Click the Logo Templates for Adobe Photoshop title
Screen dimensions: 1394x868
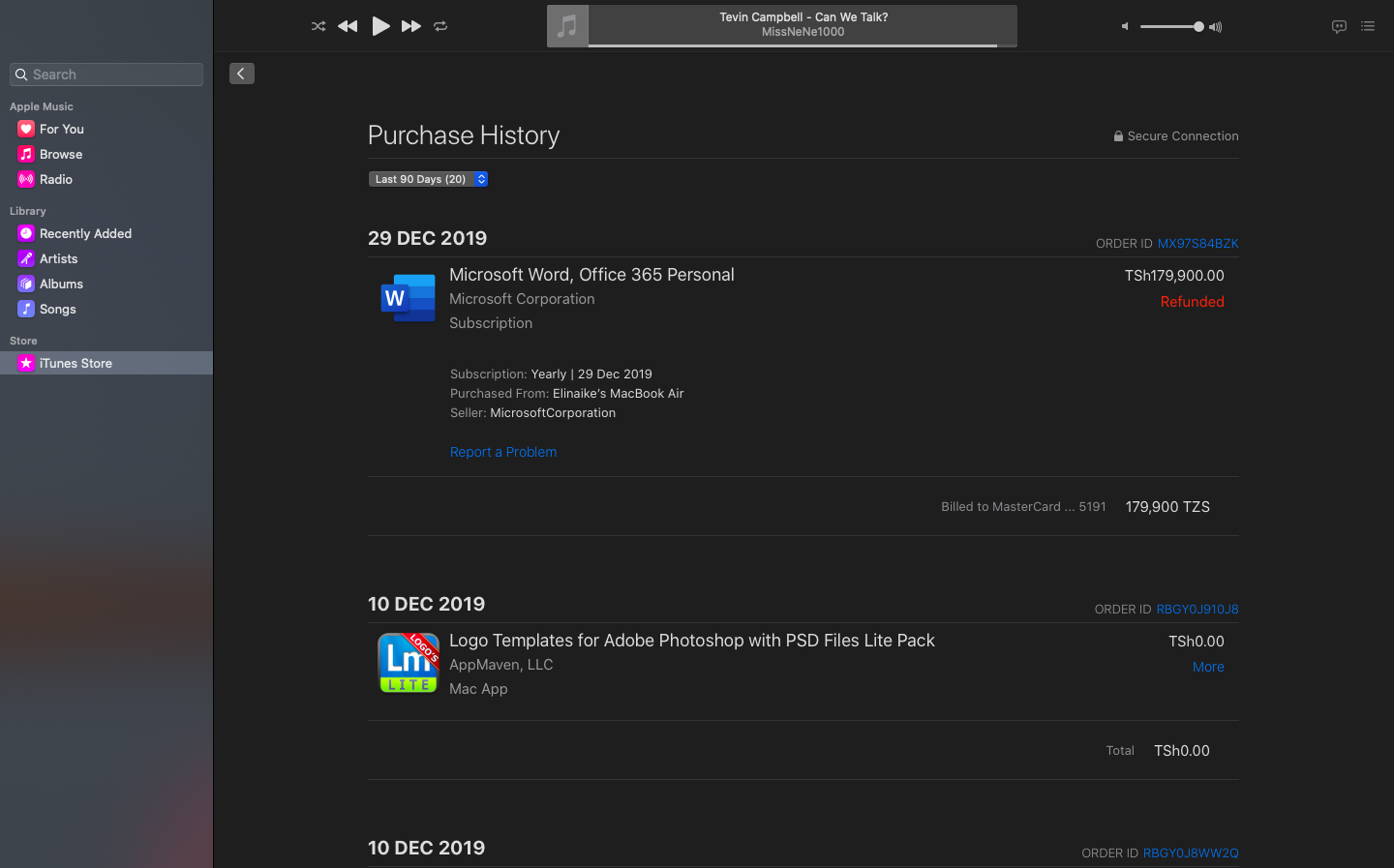[692, 641]
